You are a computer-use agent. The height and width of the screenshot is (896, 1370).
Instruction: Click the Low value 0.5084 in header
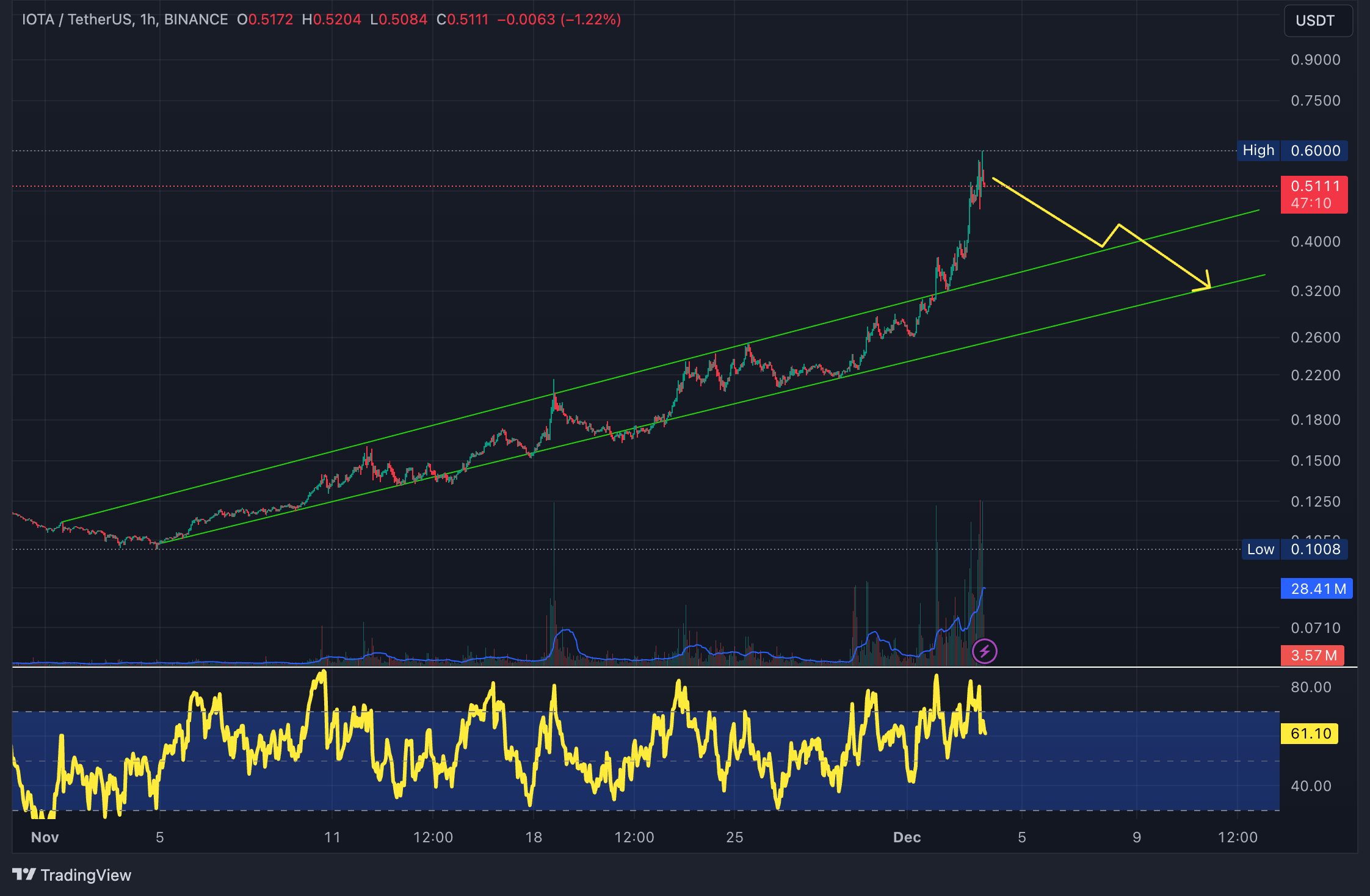point(403,20)
